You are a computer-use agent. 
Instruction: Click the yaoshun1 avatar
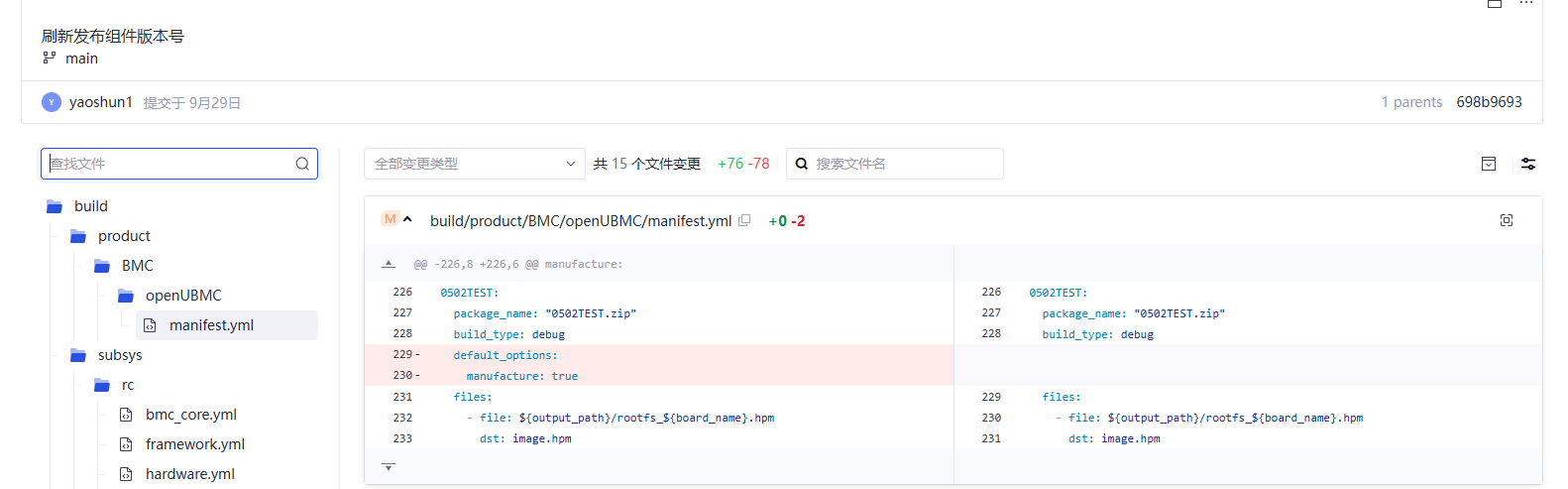coord(52,102)
